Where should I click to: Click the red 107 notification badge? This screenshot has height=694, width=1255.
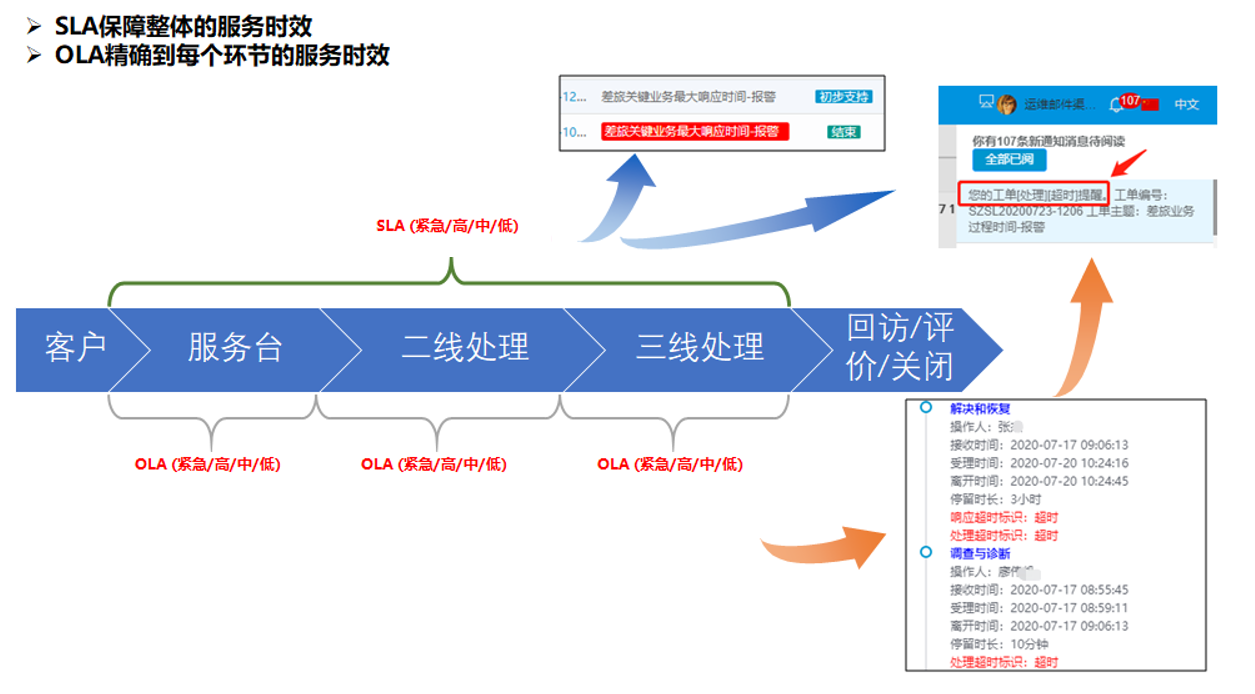click(1130, 100)
